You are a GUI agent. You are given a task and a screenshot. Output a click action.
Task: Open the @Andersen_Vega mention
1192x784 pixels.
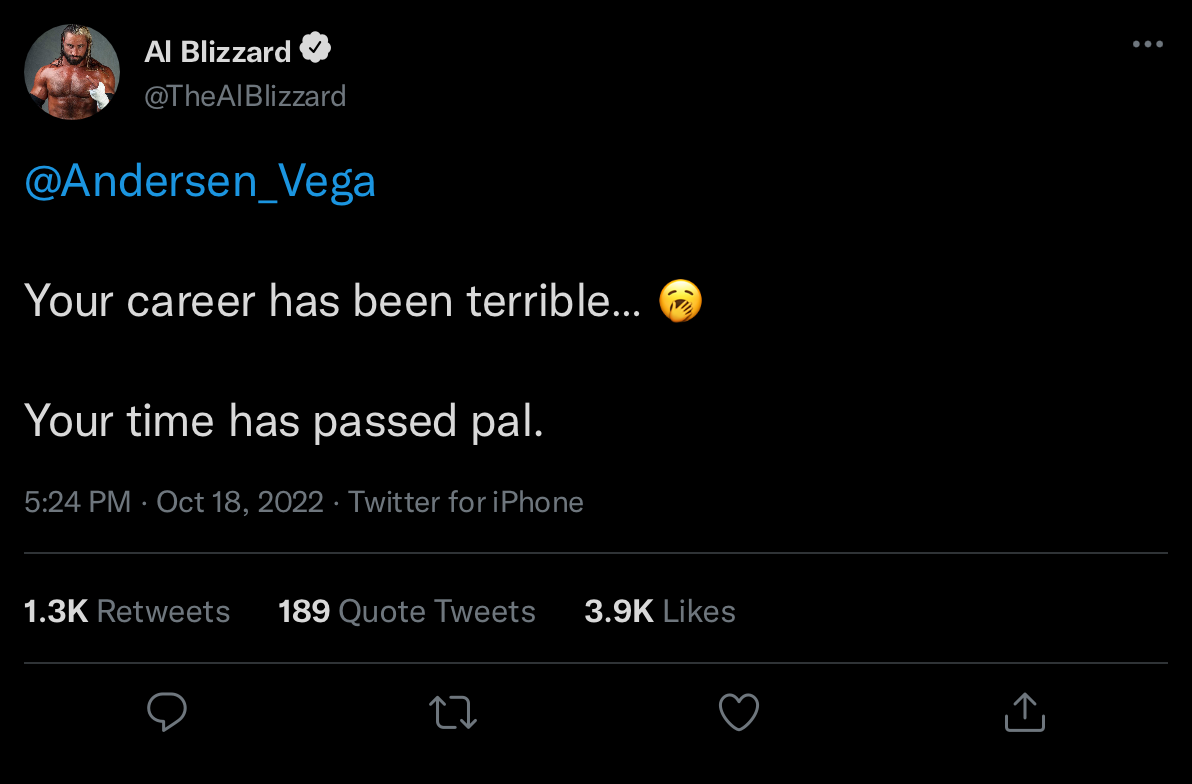pyautogui.click(x=200, y=182)
